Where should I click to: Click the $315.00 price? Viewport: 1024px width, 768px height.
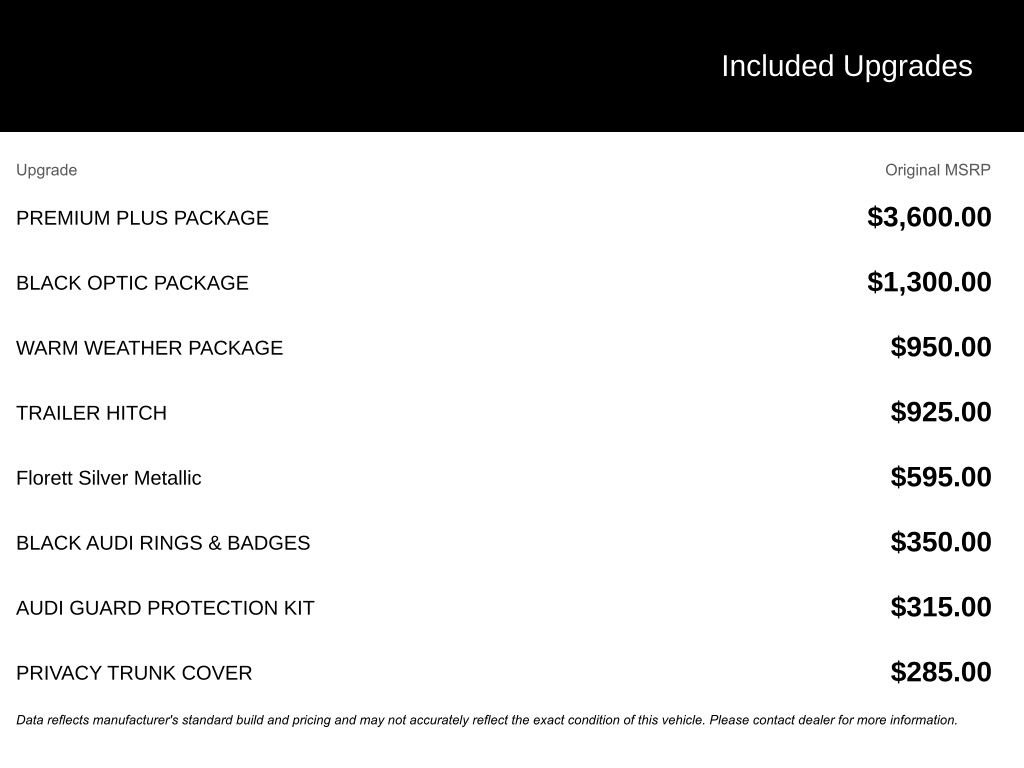[x=941, y=607]
